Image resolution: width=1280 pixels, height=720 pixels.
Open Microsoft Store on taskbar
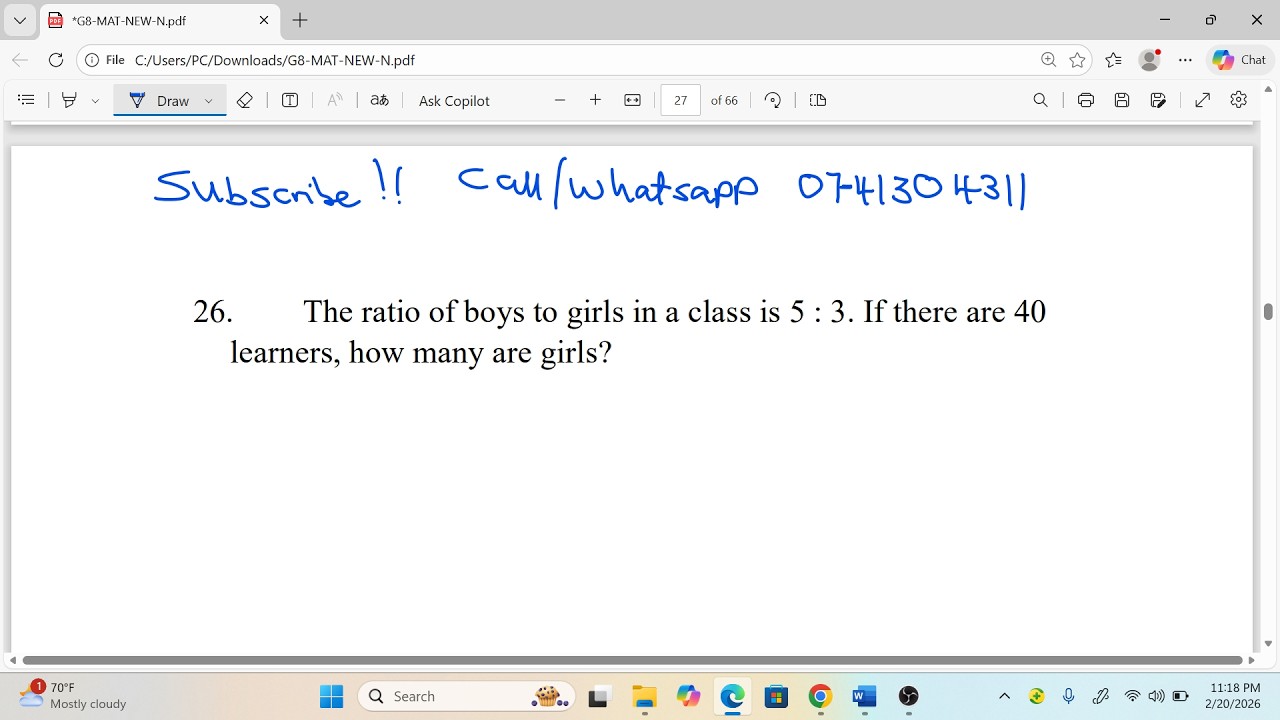click(x=776, y=696)
